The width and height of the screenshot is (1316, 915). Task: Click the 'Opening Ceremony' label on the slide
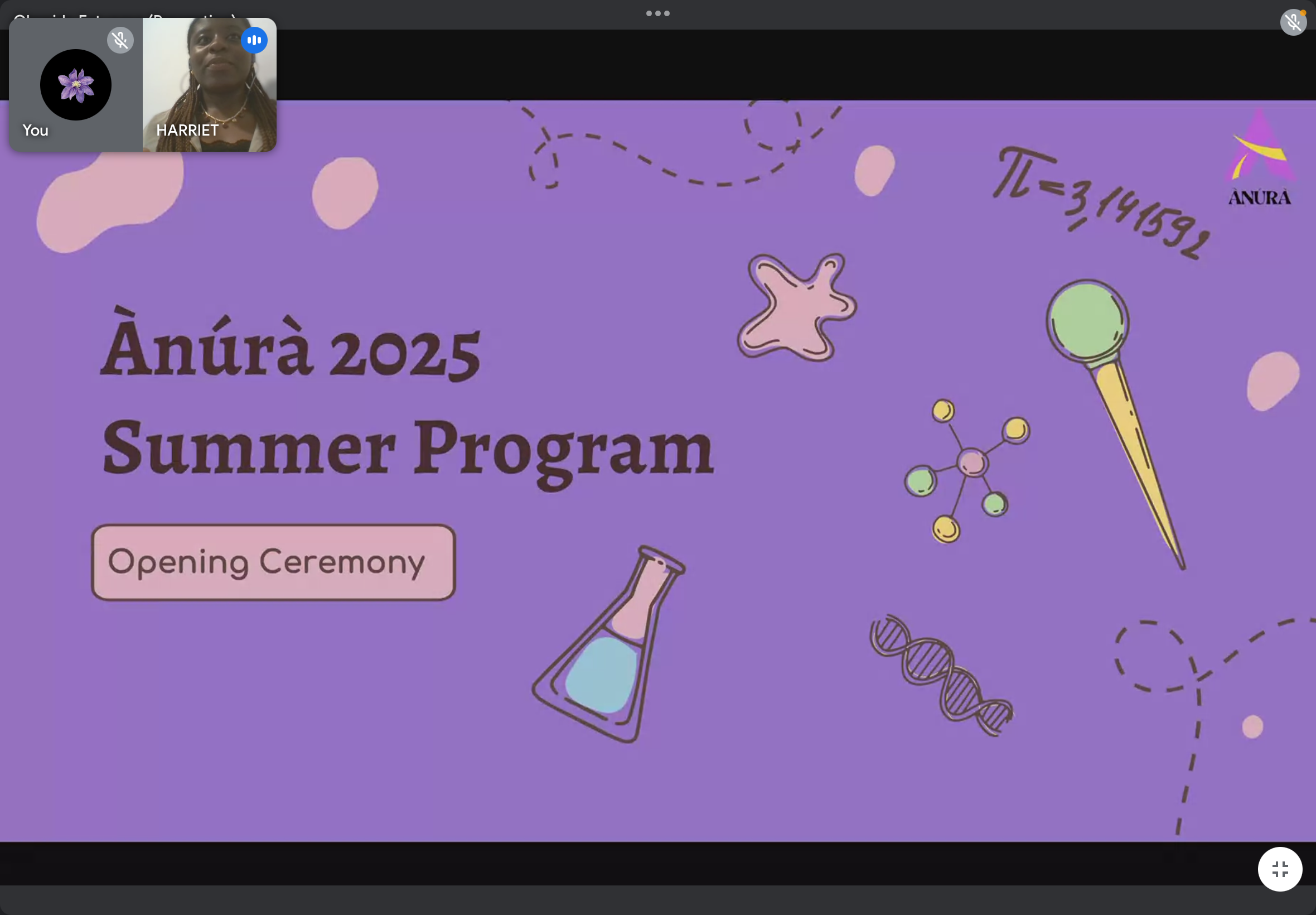[x=273, y=562]
